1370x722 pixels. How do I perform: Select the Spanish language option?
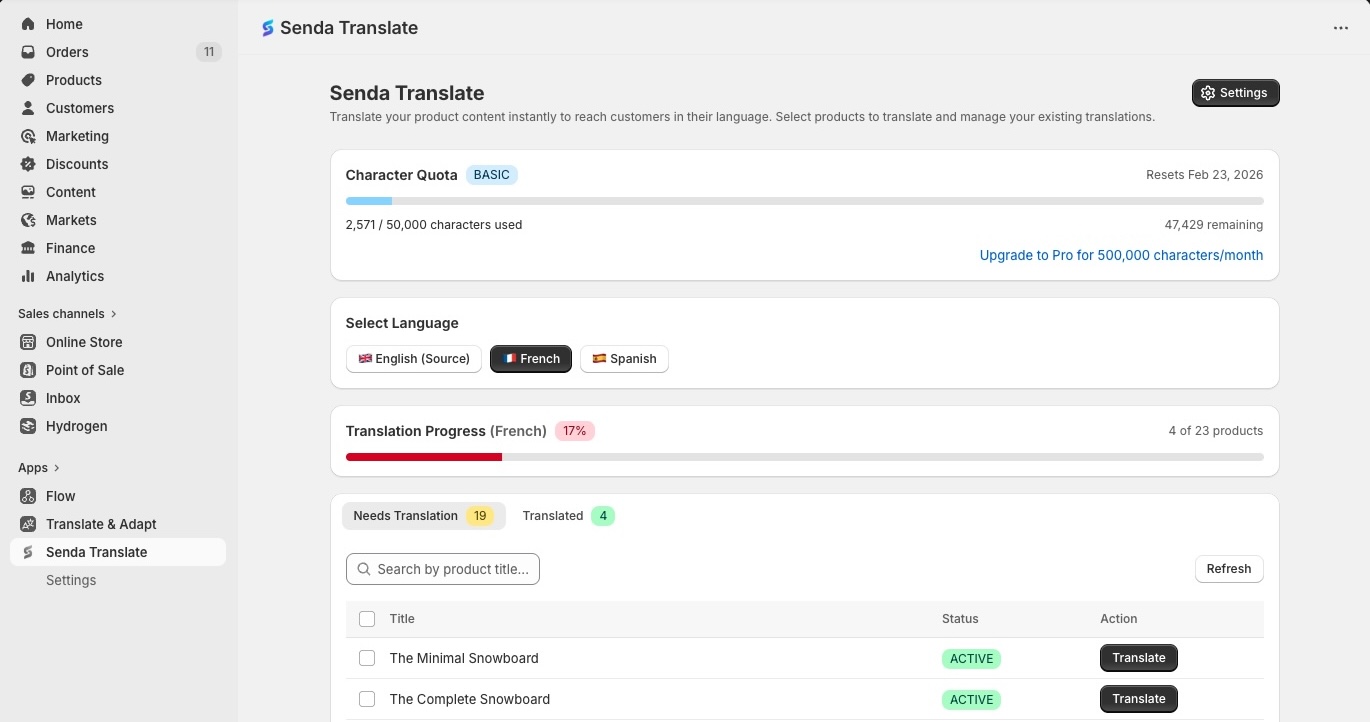pos(624,359)
